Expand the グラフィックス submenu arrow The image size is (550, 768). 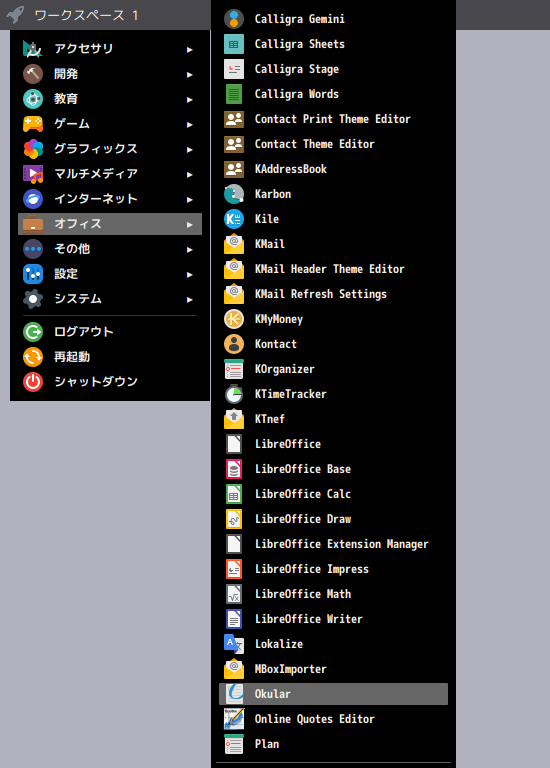pos(190,149)
